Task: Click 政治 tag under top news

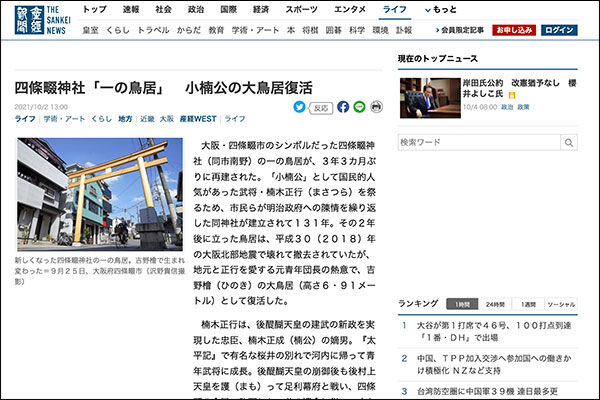Action: click(507, 107)
